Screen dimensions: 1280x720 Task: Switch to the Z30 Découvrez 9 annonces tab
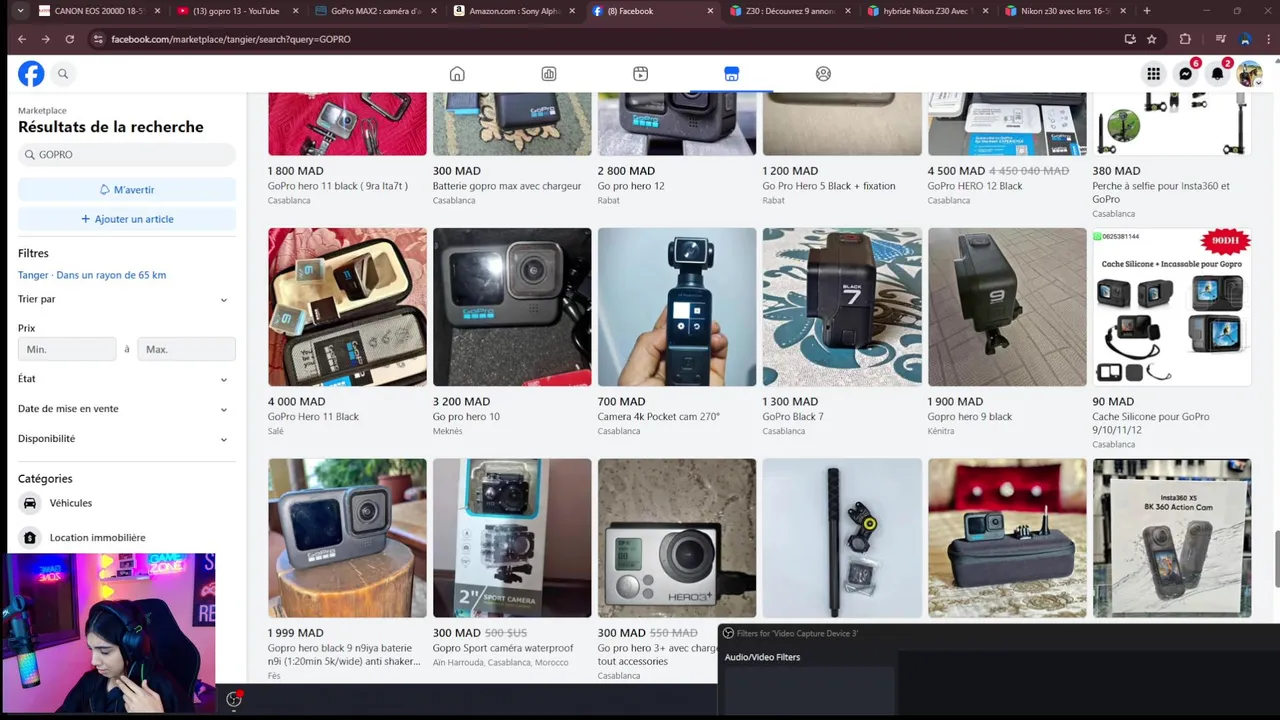pyautogui.click(x=789, y=11)
